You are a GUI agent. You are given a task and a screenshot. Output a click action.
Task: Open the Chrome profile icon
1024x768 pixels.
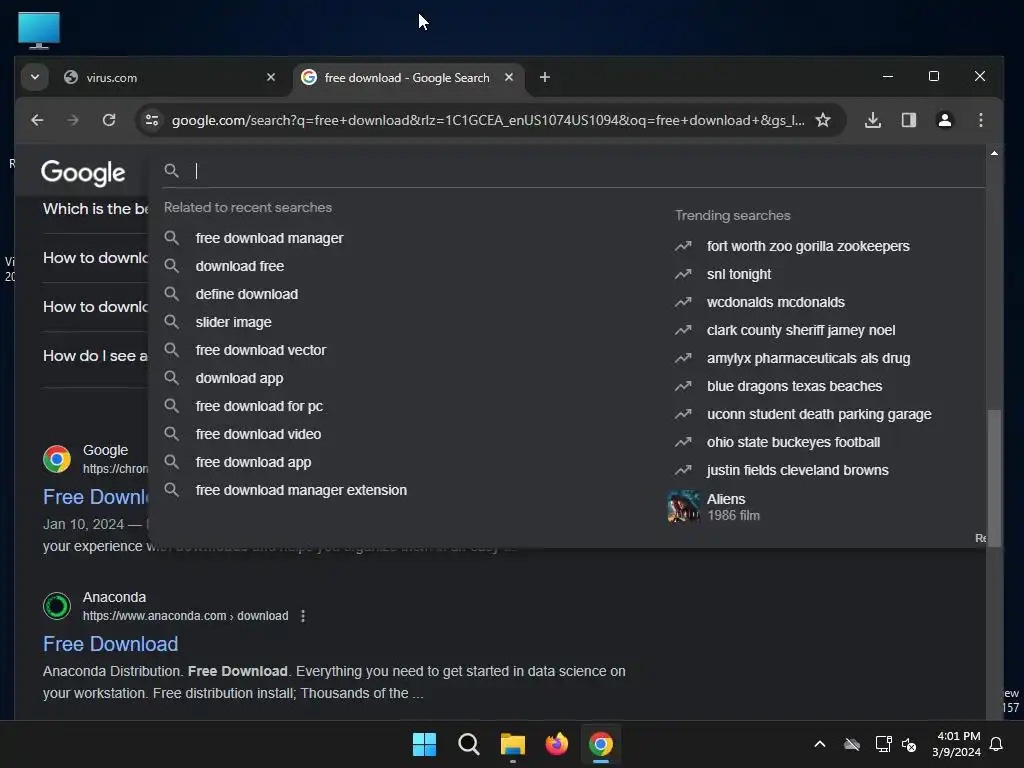coord(944,120)
